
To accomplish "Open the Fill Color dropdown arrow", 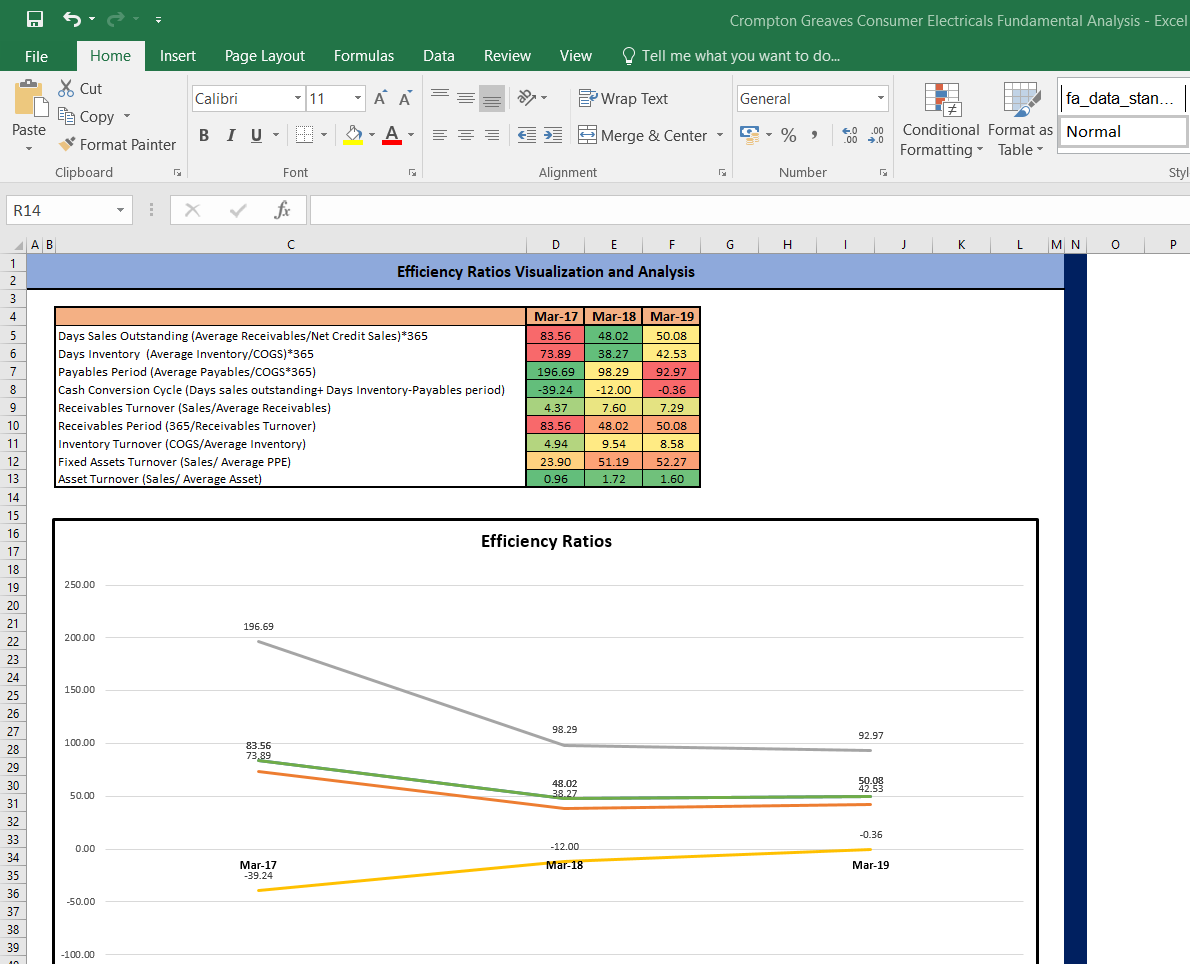I will [372, 135].
